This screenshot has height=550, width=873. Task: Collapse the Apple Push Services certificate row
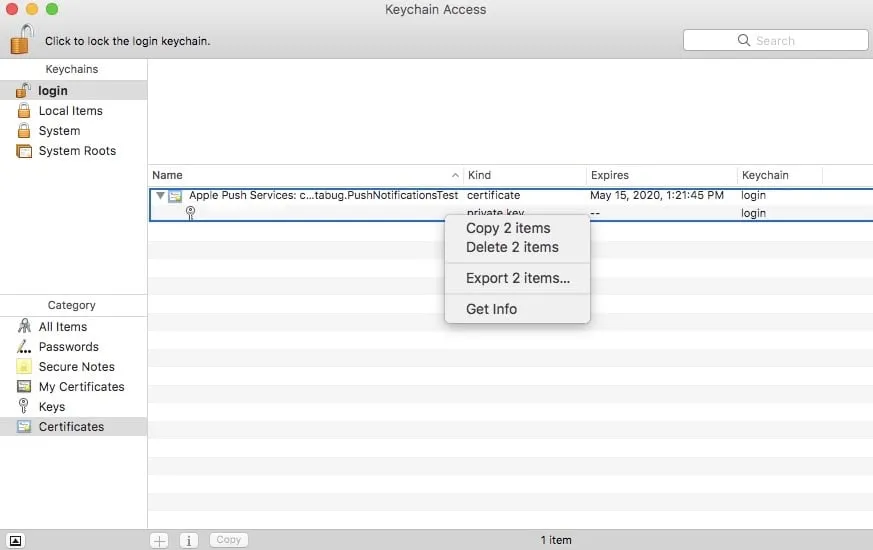point(160,195)
